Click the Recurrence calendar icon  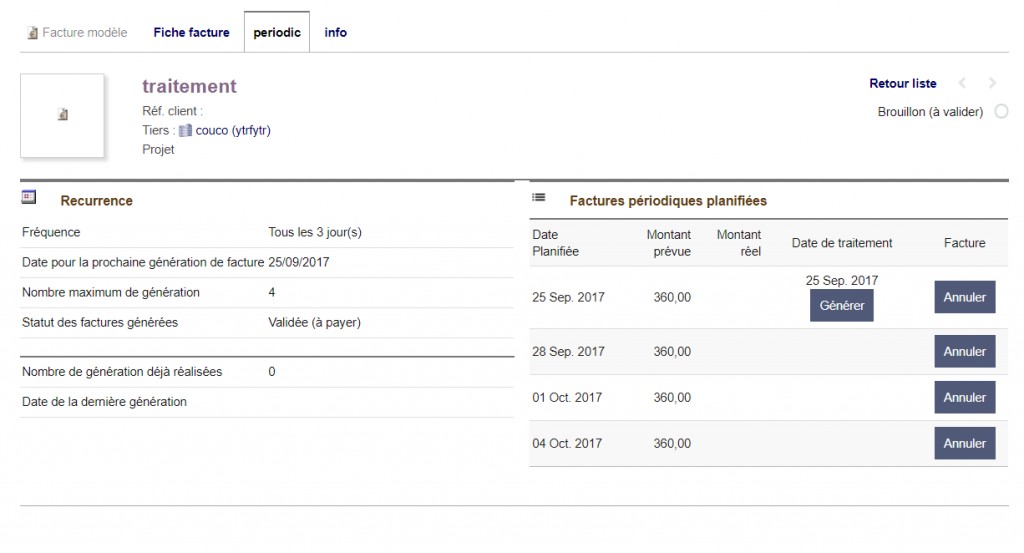pyautogui.click(x=29, y=197)
